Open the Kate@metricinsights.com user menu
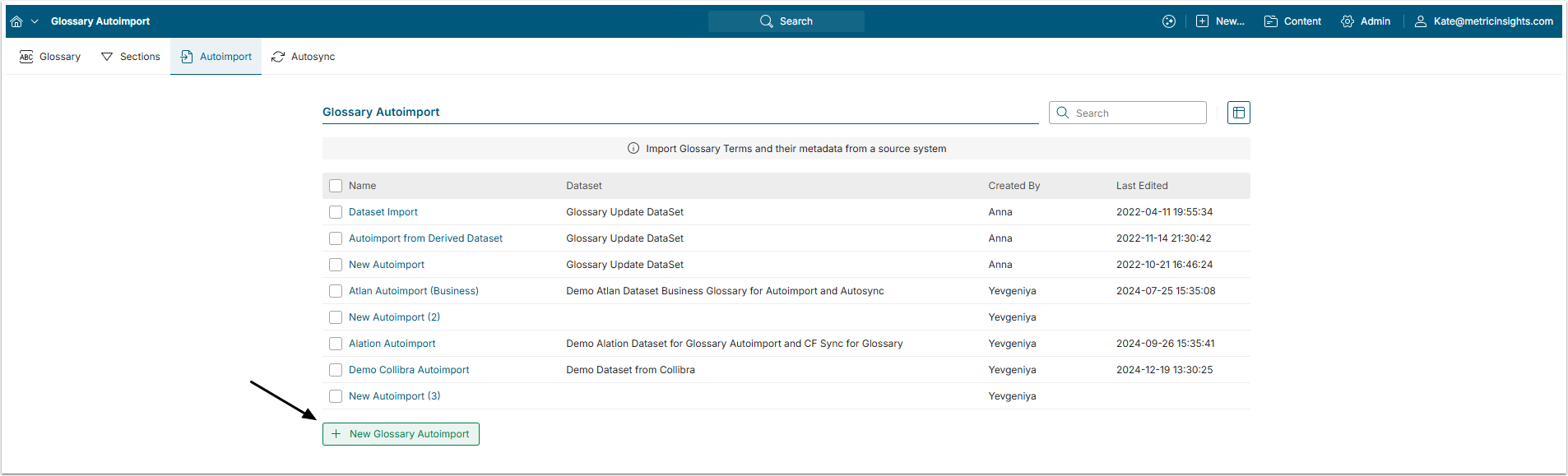This screenshot has width=1568, height=476. coord(1484,21)
